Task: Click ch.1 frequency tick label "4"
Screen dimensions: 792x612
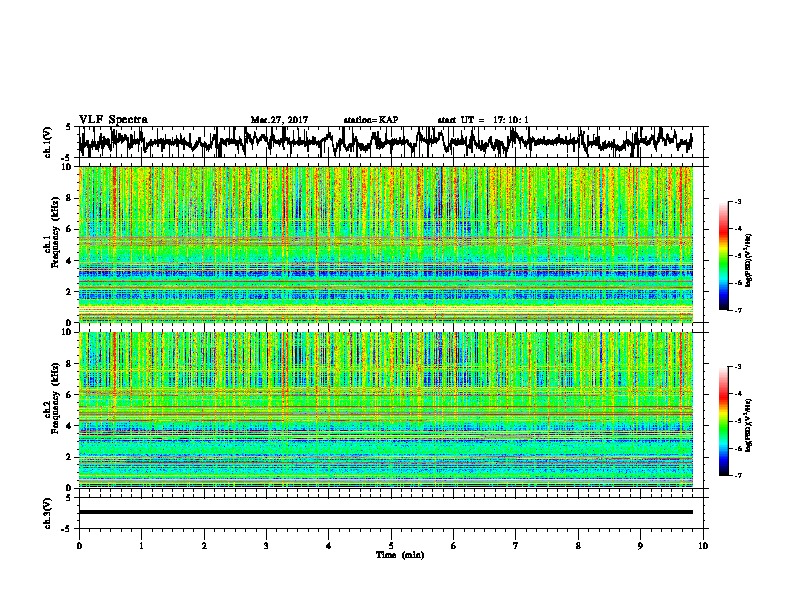Action: coord(69,261)
